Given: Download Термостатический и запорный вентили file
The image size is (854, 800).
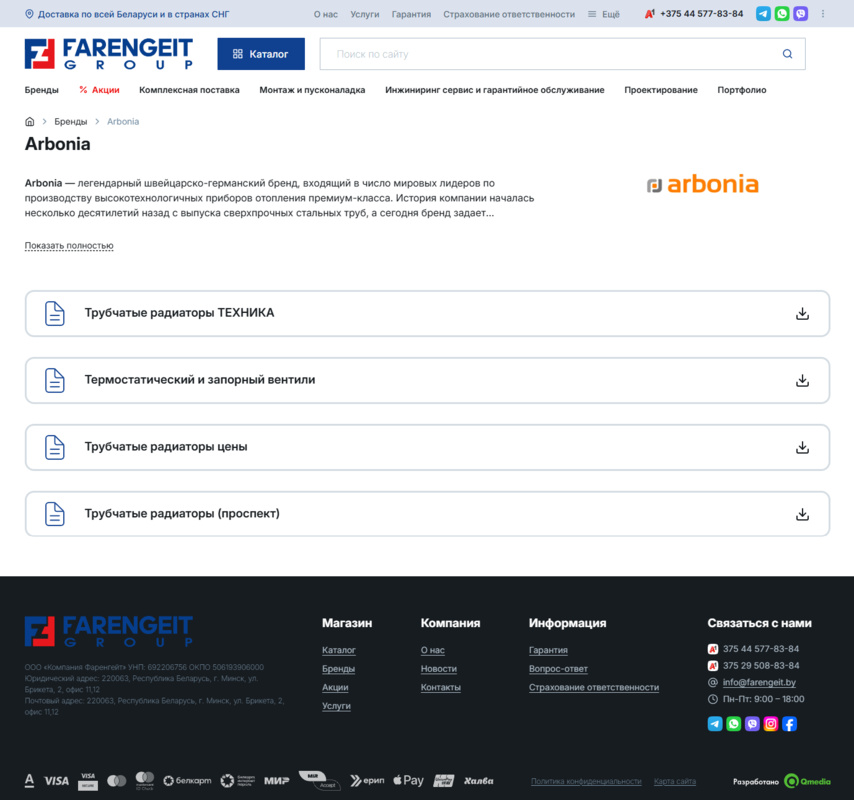Looking at the screenshot, I should point(802,381).
